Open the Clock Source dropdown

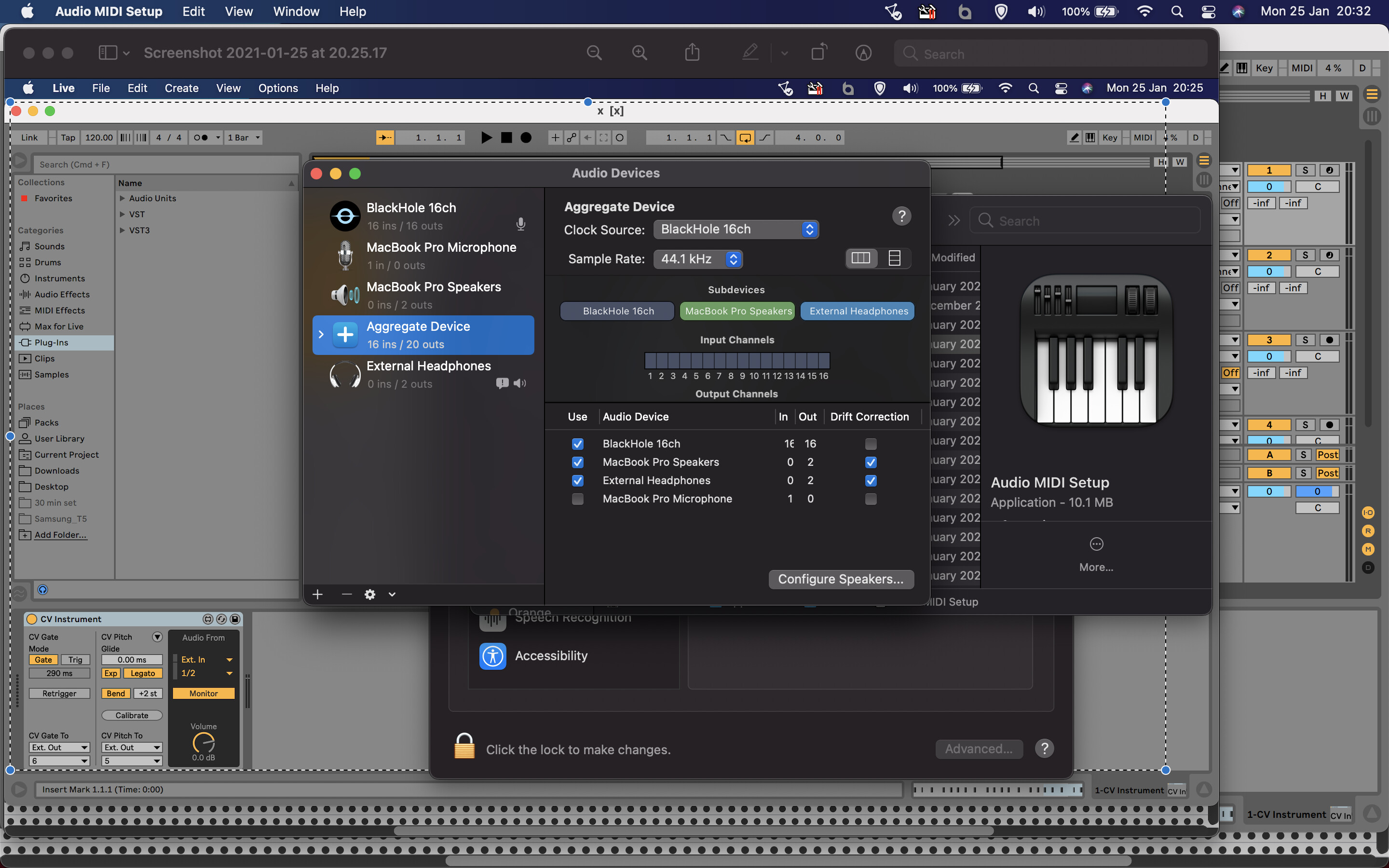pyautogui.click(x=736, y=229)
